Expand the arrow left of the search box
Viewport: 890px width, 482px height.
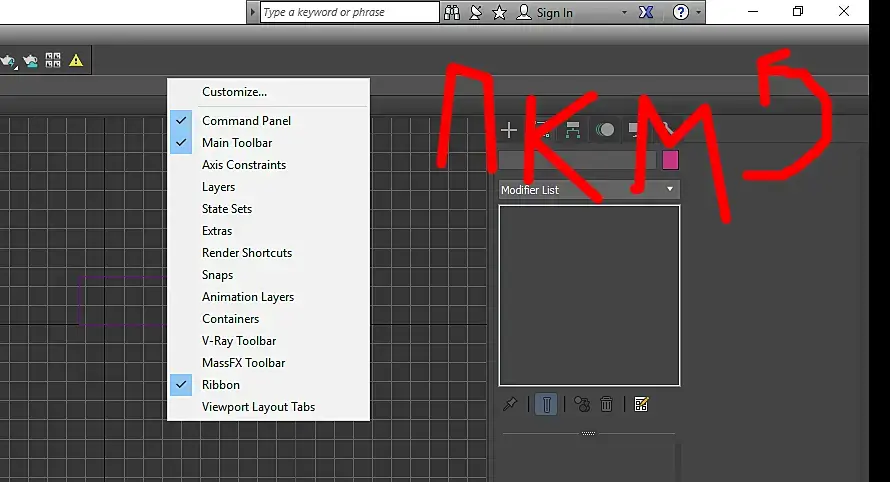pos(253,12)
